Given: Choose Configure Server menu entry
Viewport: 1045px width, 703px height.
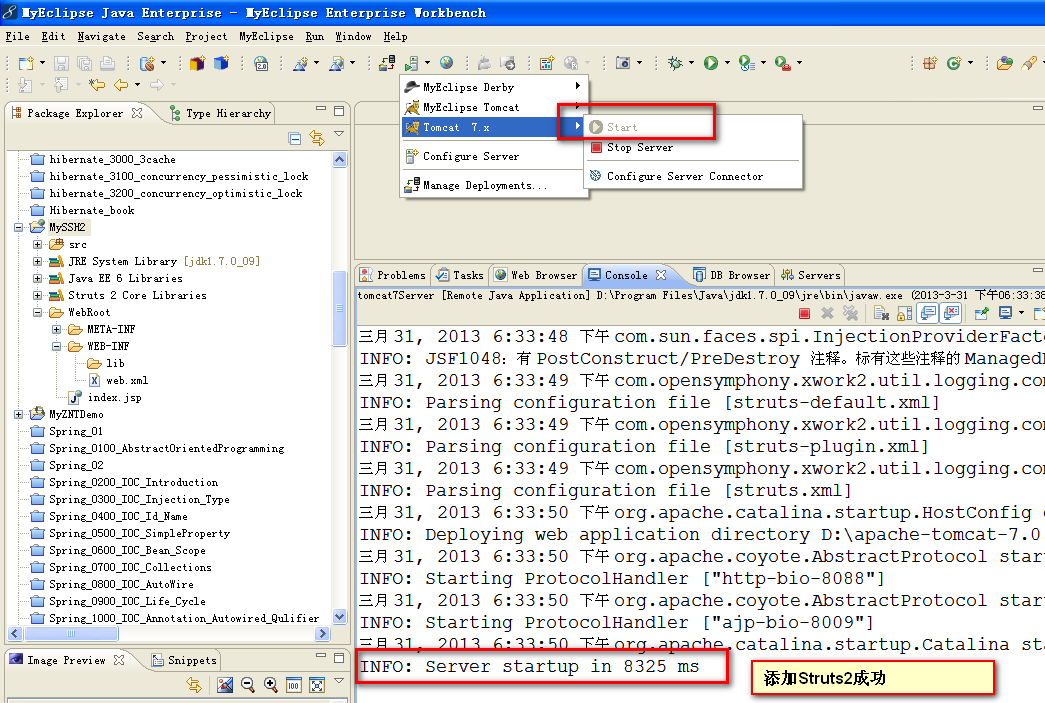Looking at the screenshot, I should click(493, 157).
